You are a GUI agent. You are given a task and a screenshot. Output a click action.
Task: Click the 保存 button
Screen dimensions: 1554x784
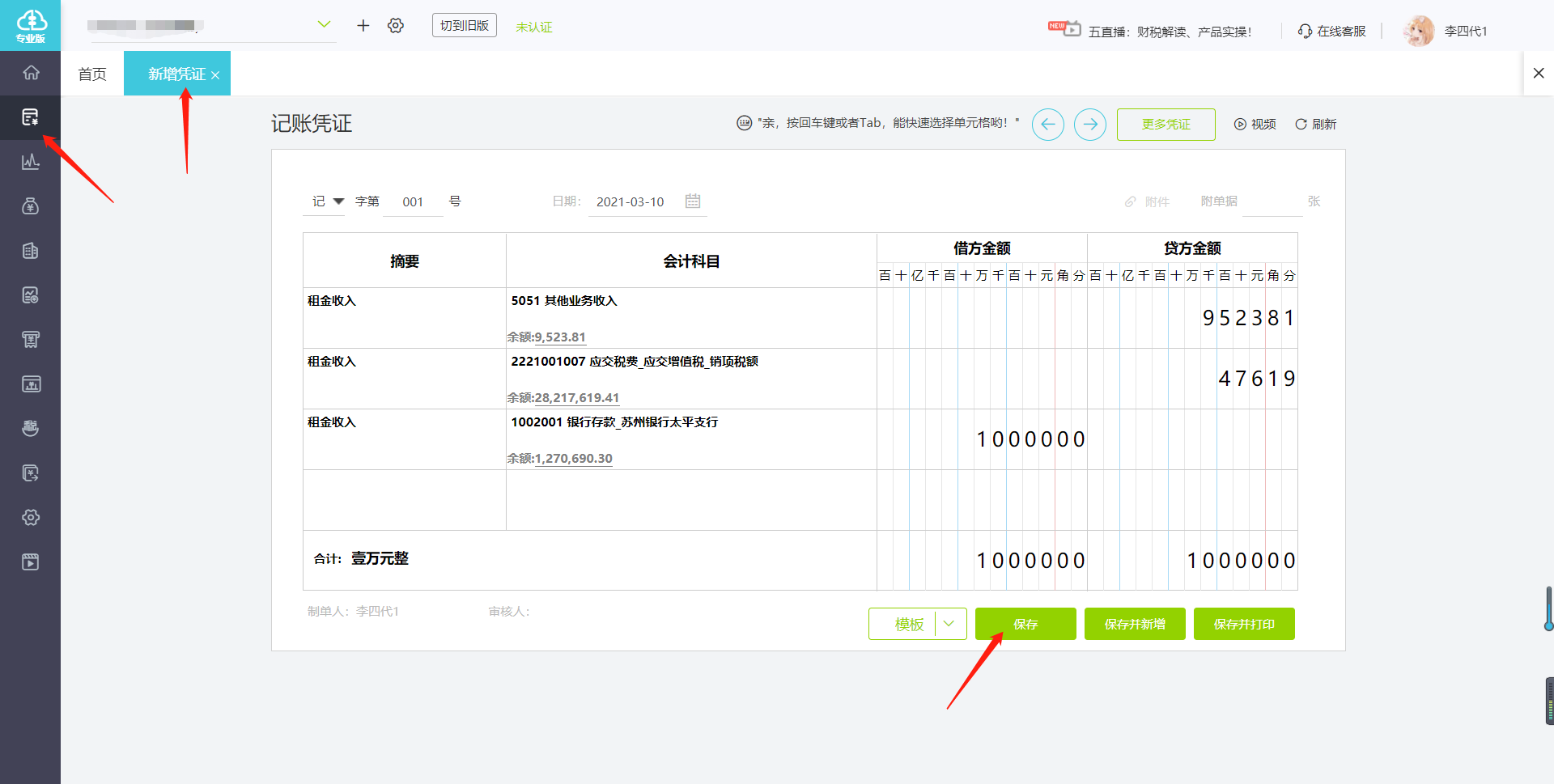point(1025,624)
